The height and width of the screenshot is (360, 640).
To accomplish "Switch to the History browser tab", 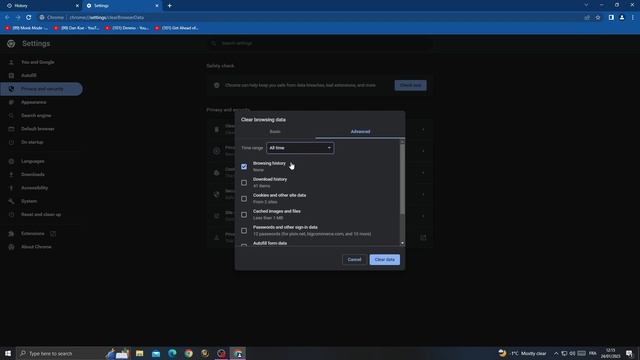I will [x=41, y=6].
